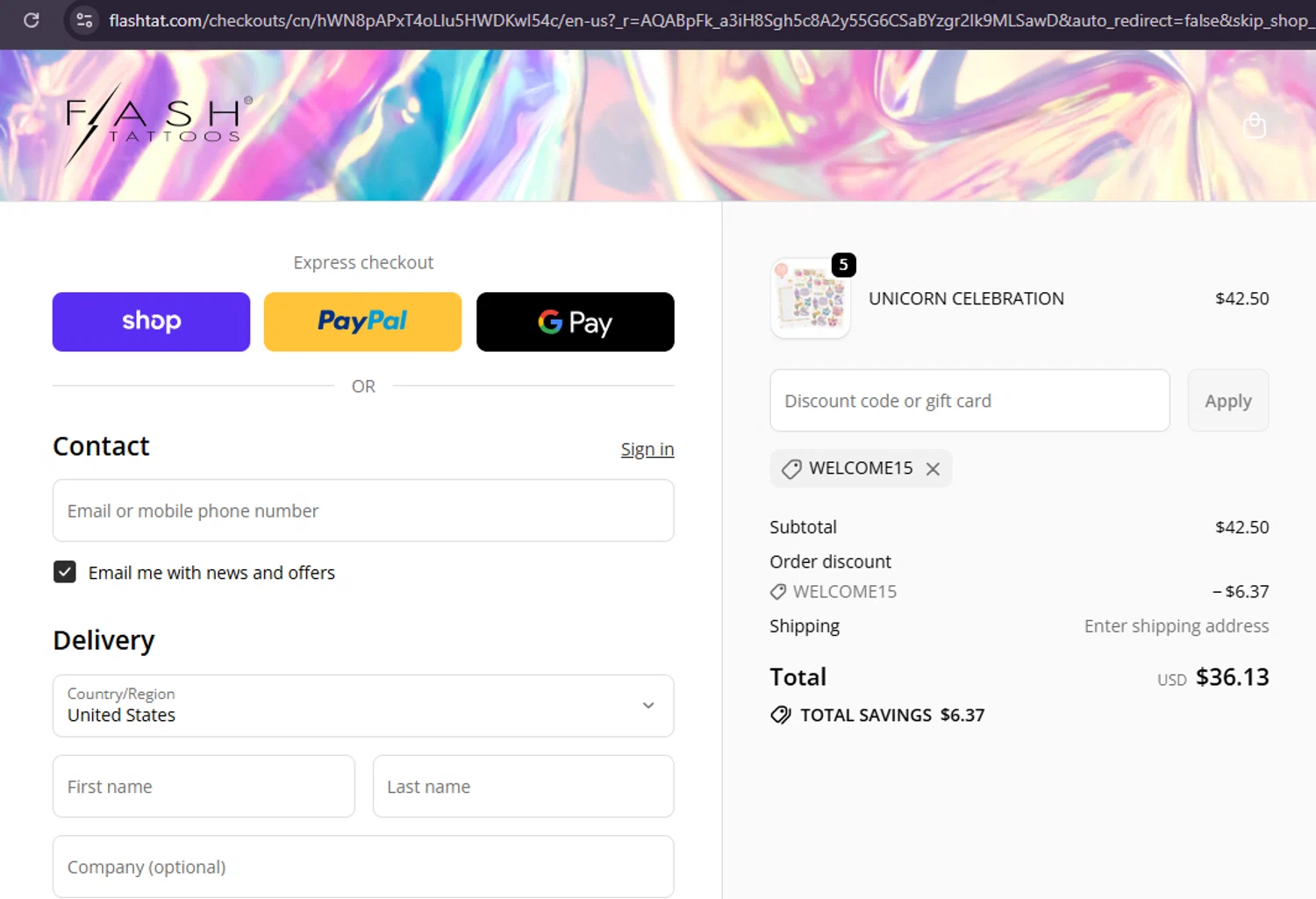The width and height of the screenshot is (1316, 899).
Task: Open site information icon in address bar
Action: [84, 19]
